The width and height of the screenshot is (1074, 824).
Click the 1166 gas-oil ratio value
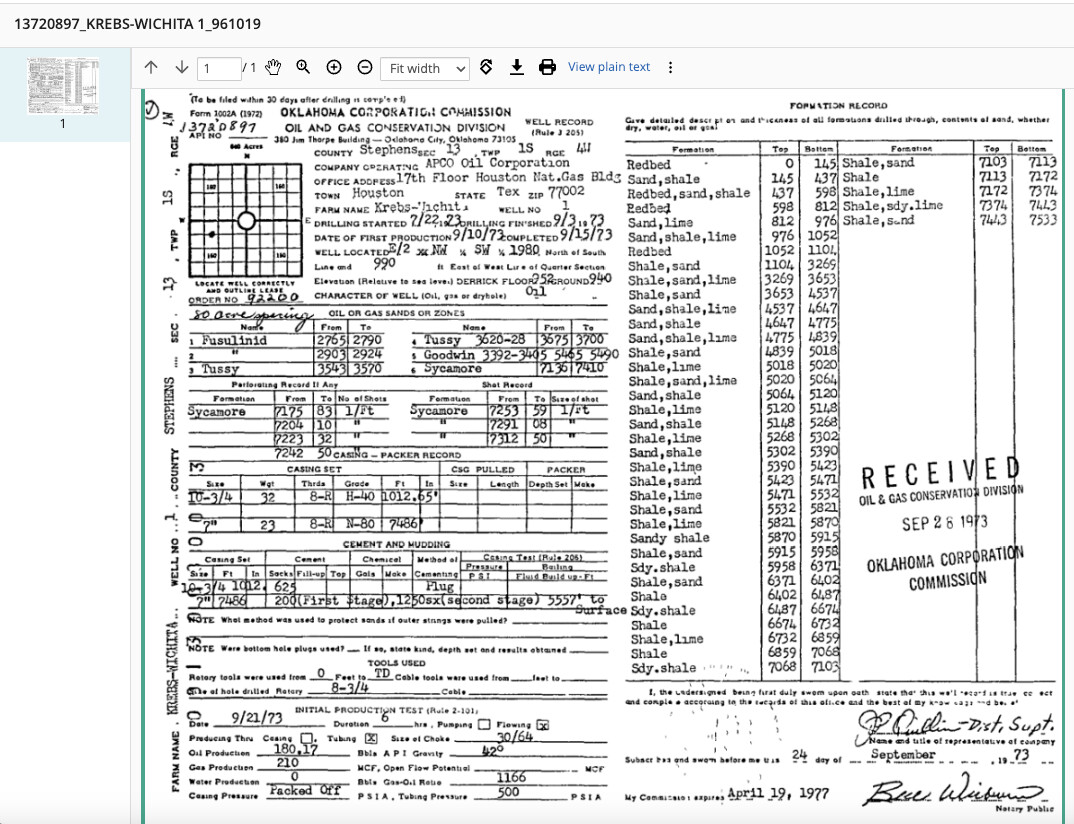pos(511,777)
